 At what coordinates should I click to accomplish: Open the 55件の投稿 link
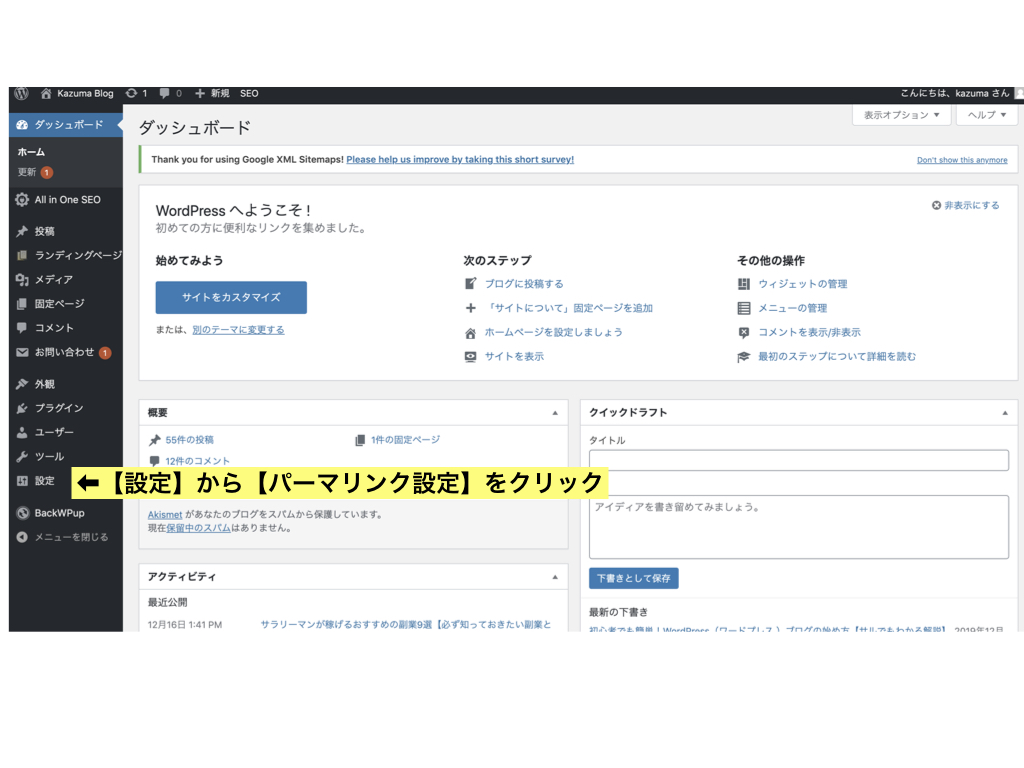[189, 440]
